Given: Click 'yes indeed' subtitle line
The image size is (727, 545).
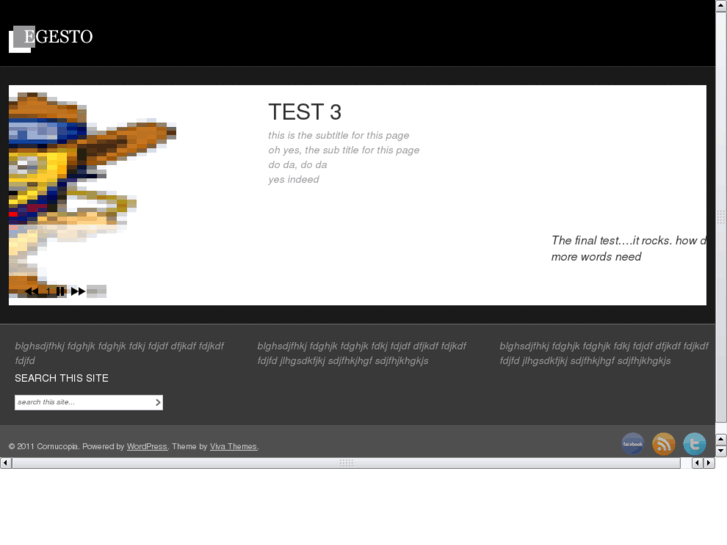Looking at the screenshot, I should pos(293,180).
